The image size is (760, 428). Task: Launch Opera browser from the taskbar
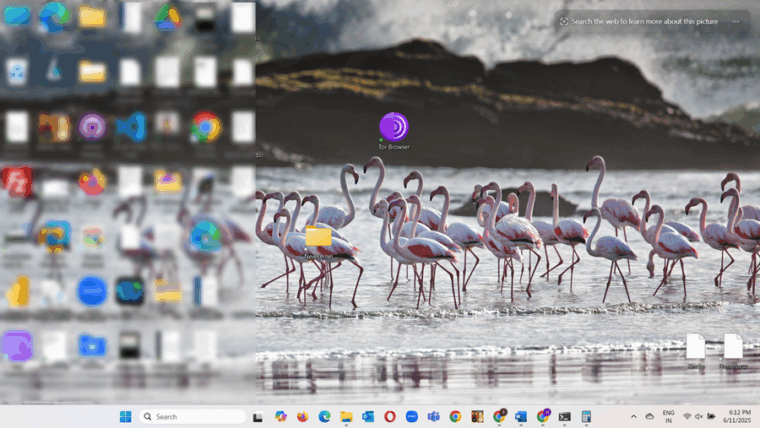coord(390,416)
